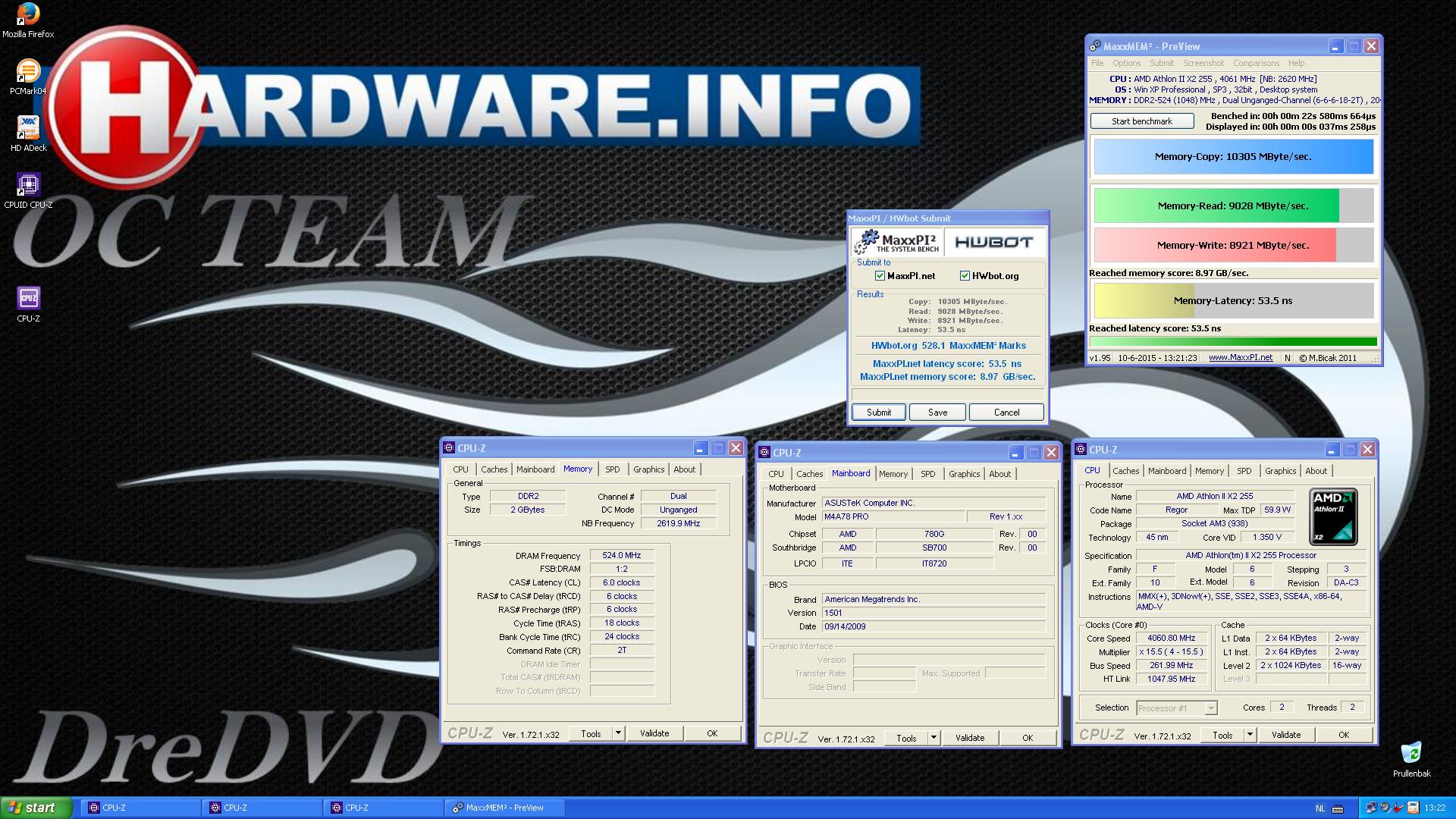Open About tab in the Memory CPU-Z window
Viewport: 1456px width, 819px height.
684,469
